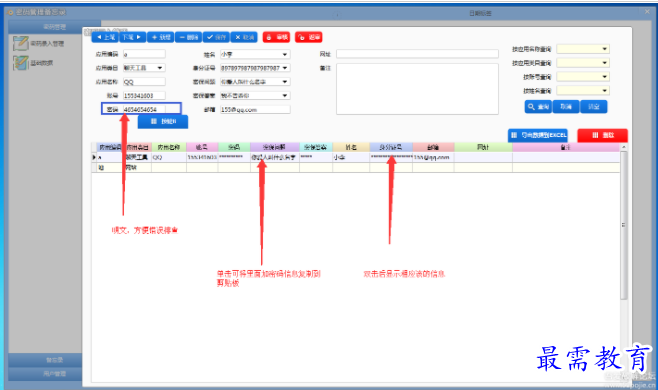The image size is (658, 390).
Task: Open the 按账号查询 dropdown
Action: coord(583,77)
